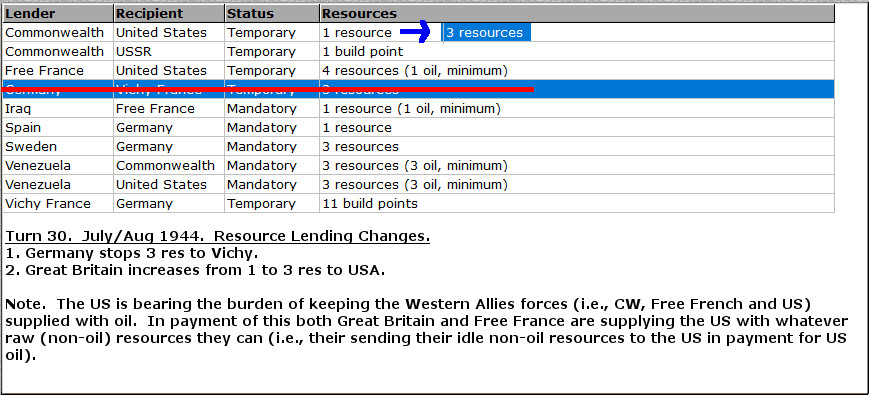Image resolution: width=869 pixels, height=395 pixels.
Task: Click Mandatory status in Venezuela–United States row
Action: (272, 184)
